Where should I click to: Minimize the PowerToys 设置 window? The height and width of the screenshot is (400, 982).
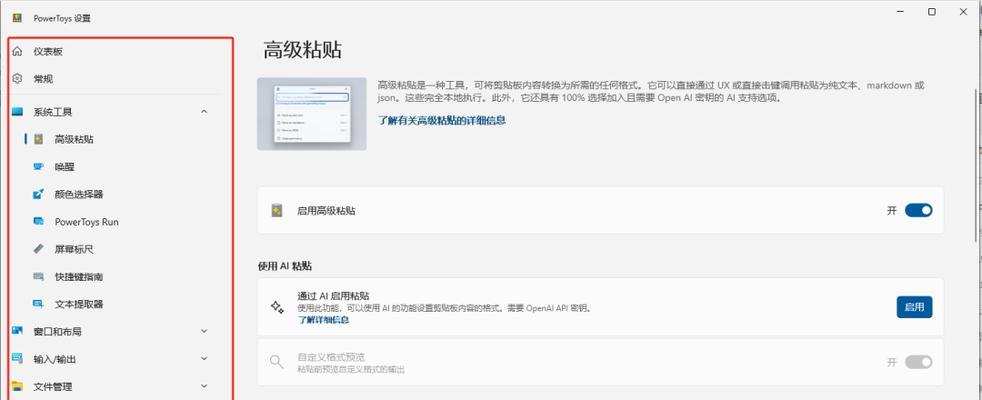pos(900,11)
